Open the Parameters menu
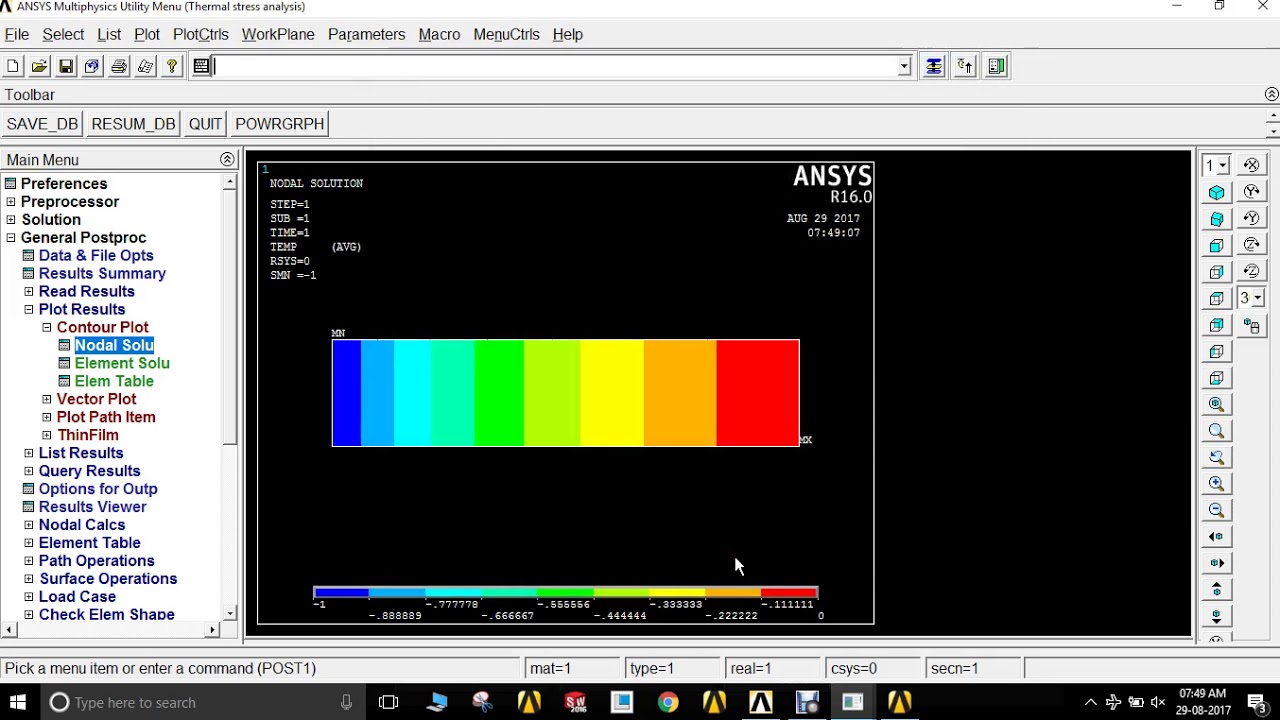This screenshot has width=1280, height=720. (366, 34)
